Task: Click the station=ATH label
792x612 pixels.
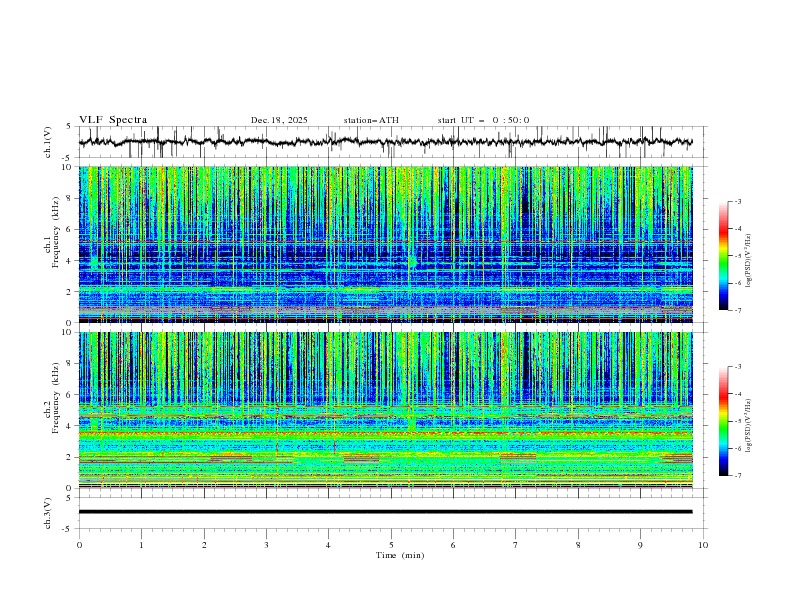Action: (371, 120)
